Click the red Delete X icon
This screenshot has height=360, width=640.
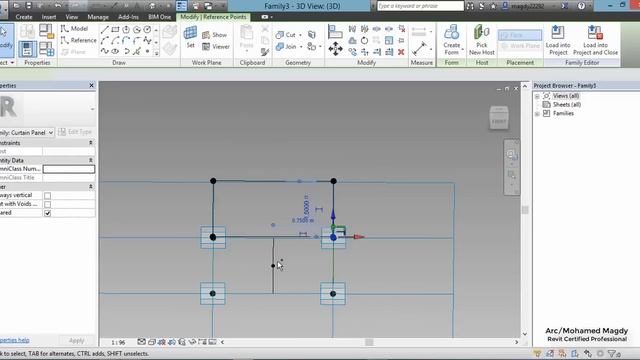pos(401,52)
